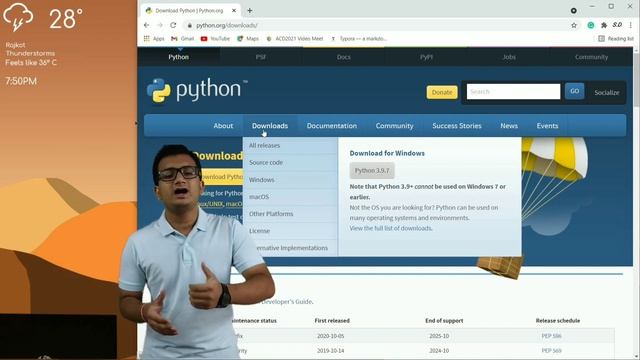
Task: Select the PyPI top-level tab
Action: click(426, 57)
